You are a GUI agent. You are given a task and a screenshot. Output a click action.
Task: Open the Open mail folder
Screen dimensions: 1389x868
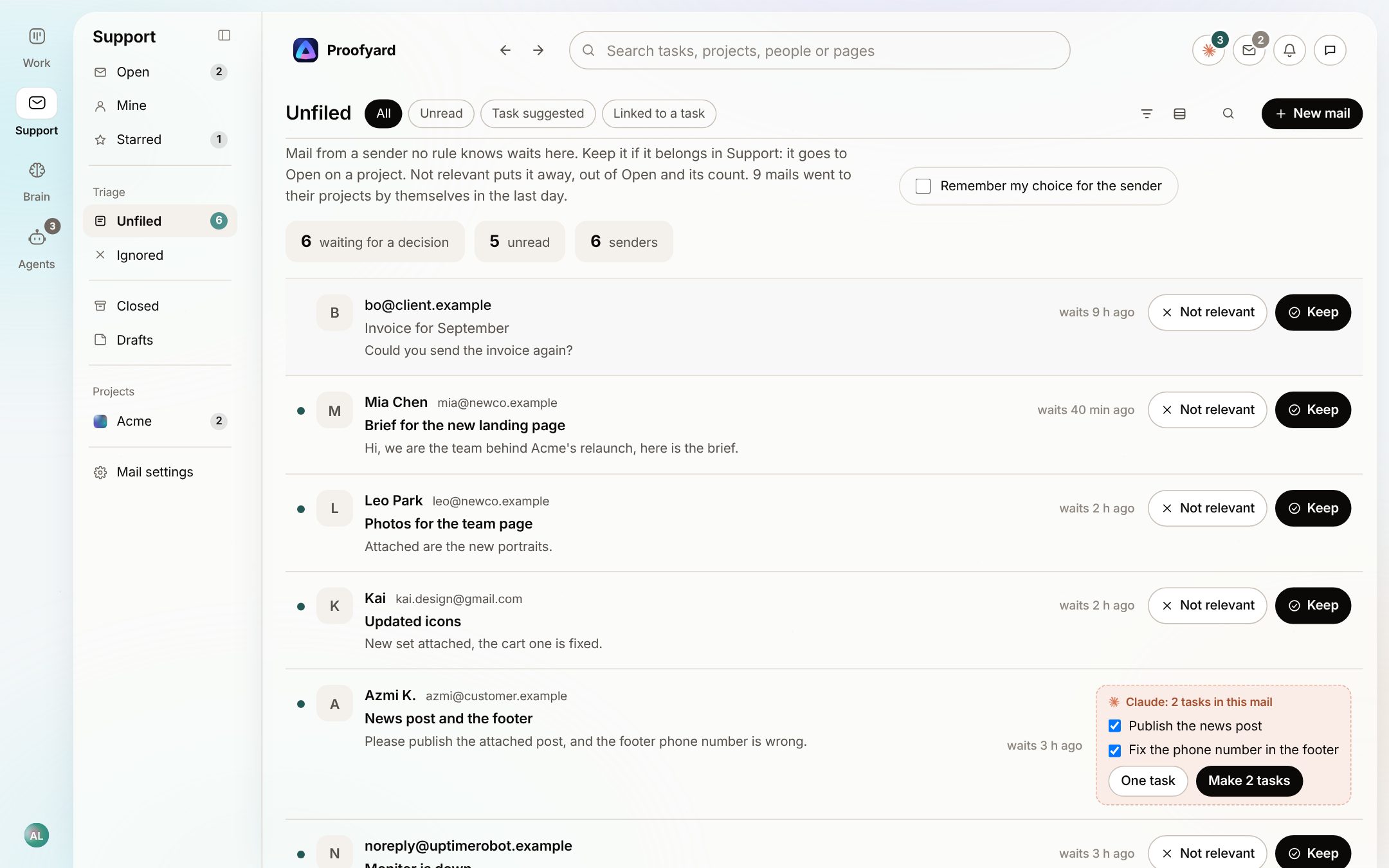pyautogui.click(x=160, y=72)
